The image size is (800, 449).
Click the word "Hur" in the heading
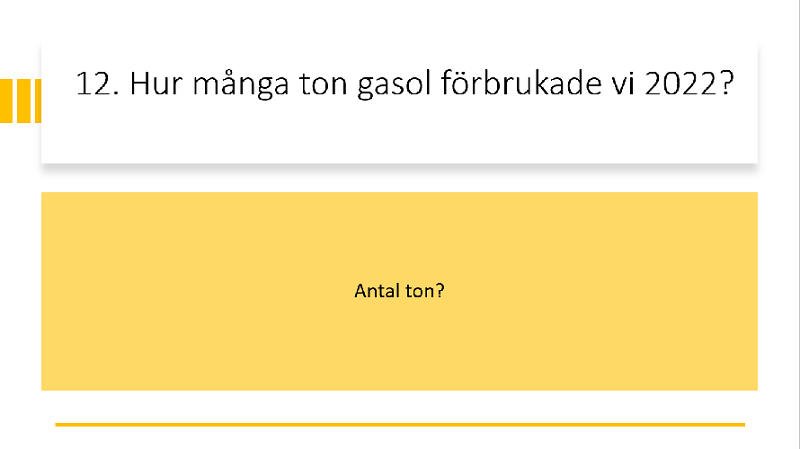point(156,84)
